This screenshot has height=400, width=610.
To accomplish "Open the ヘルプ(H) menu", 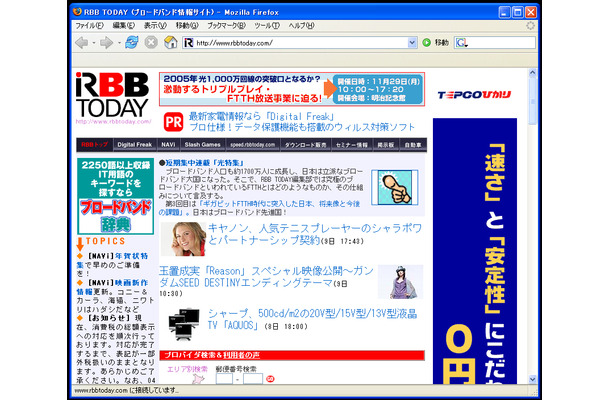I will [301, 26].
